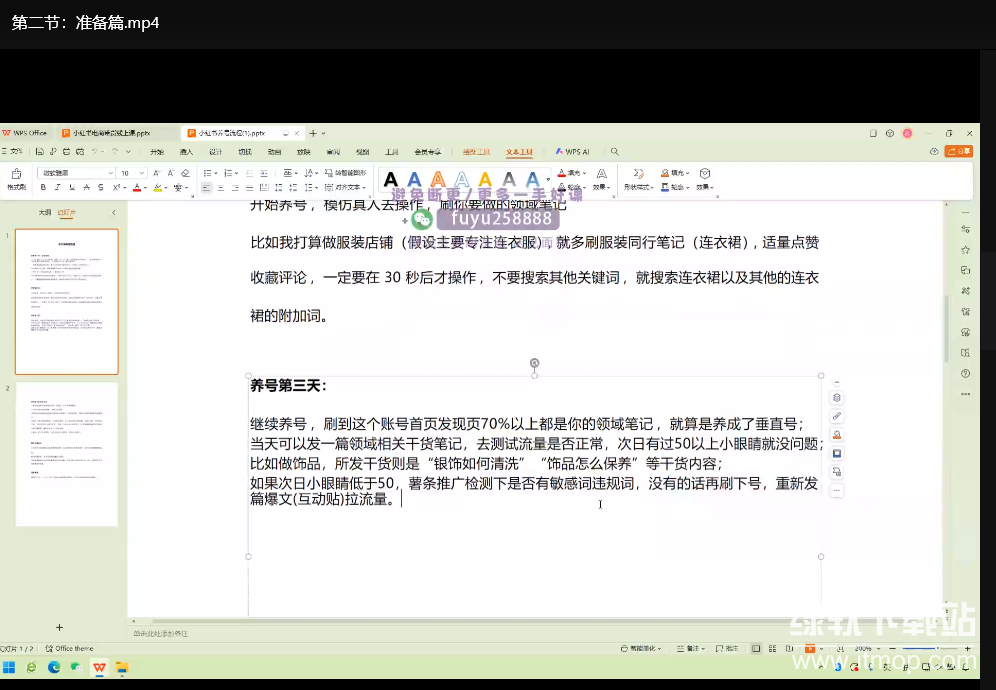This screenshot has height=690, width=996.
Task: Open the 文本工具 (Text Tools) tab
Action: click(519, 152)
